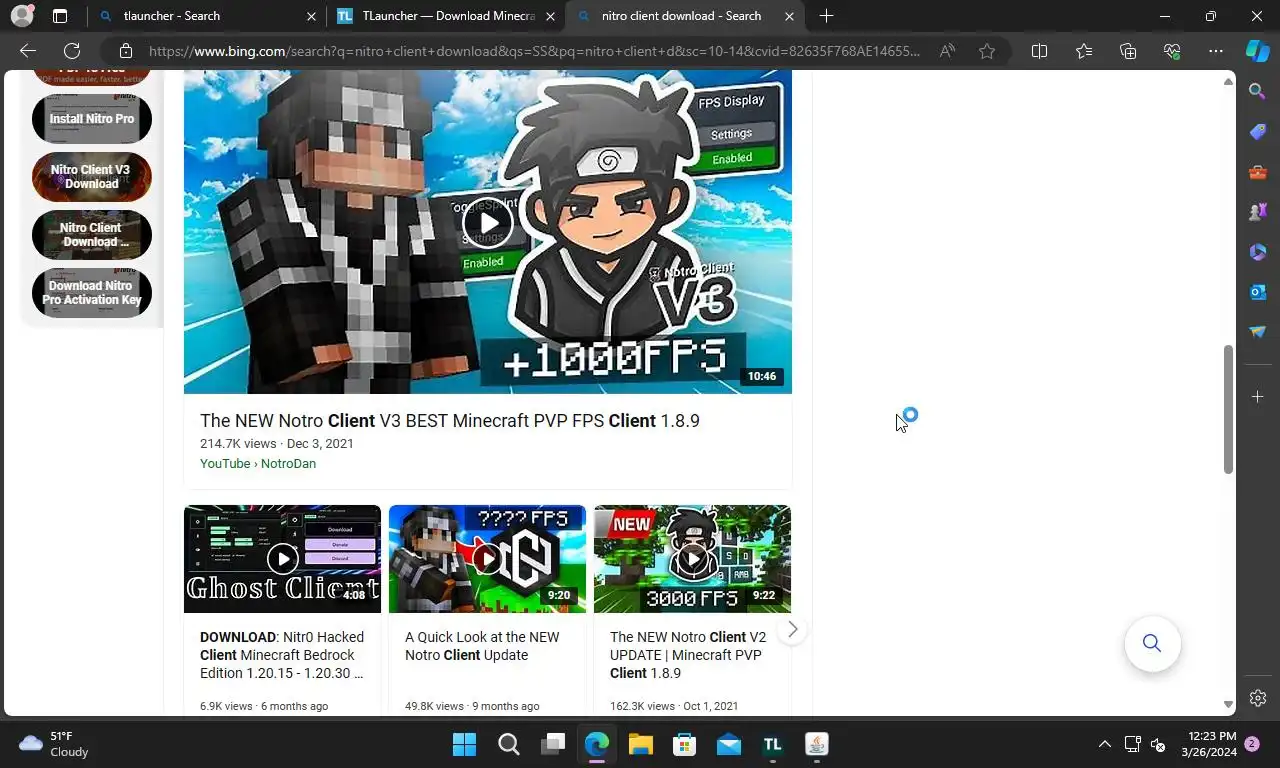Open the sidebar Microsoft 365 icon

point(1258,252)
